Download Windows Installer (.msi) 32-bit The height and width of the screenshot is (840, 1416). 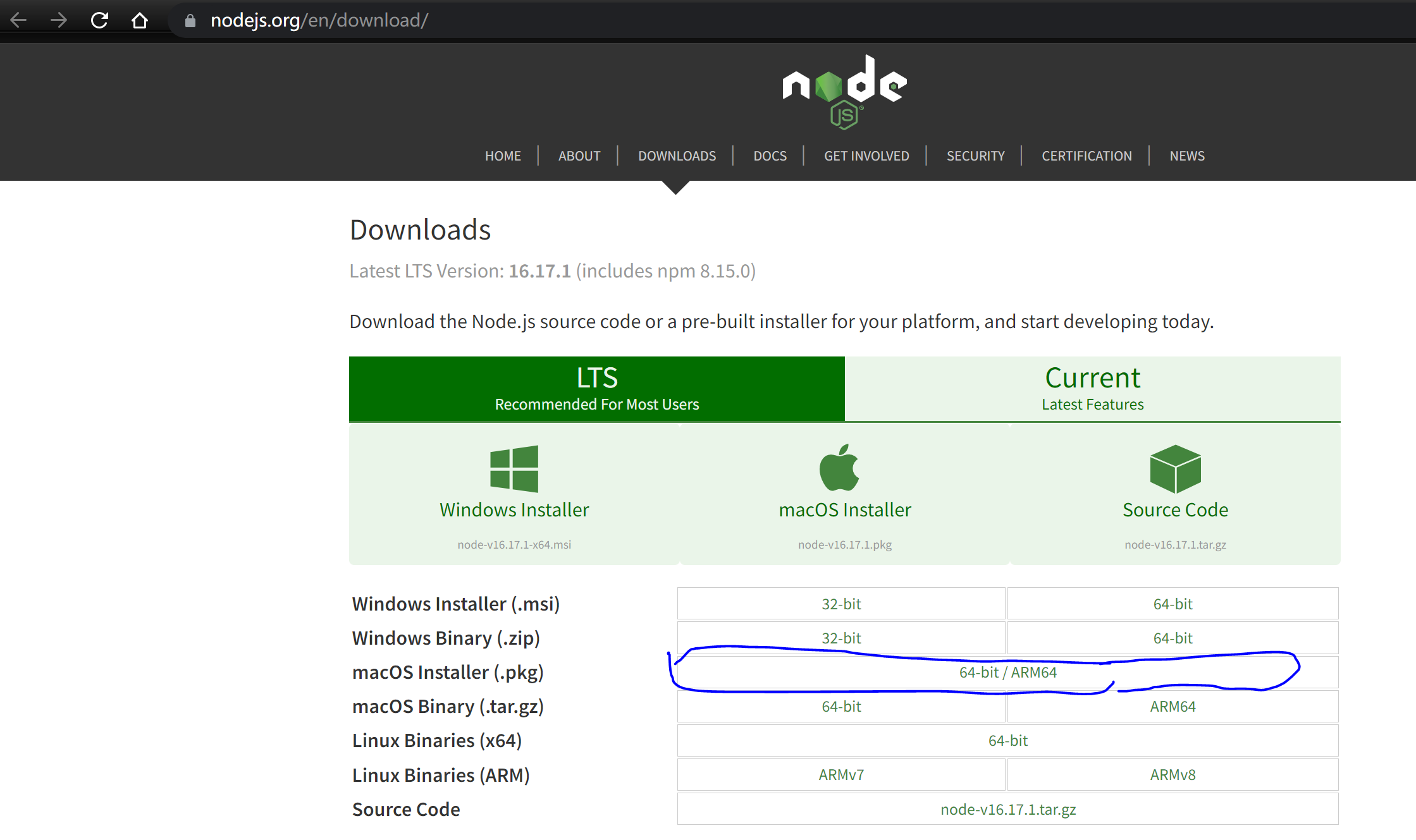coord(841,604)
